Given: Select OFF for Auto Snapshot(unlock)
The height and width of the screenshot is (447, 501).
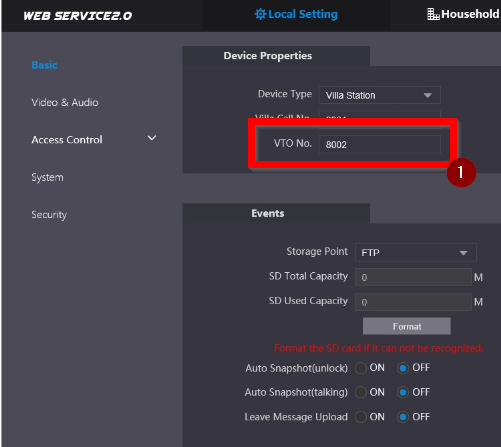Looking at the screenshot, I should [403, 368].
